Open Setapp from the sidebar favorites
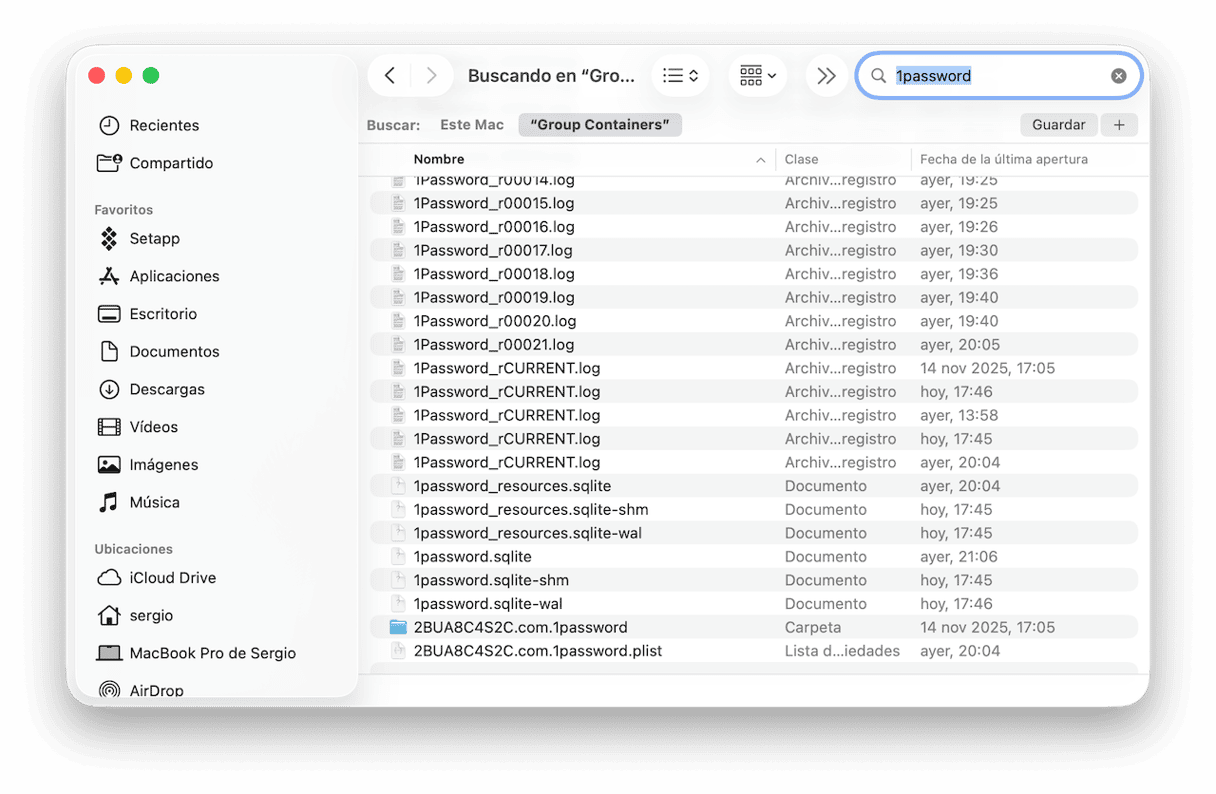 [154, 239]
